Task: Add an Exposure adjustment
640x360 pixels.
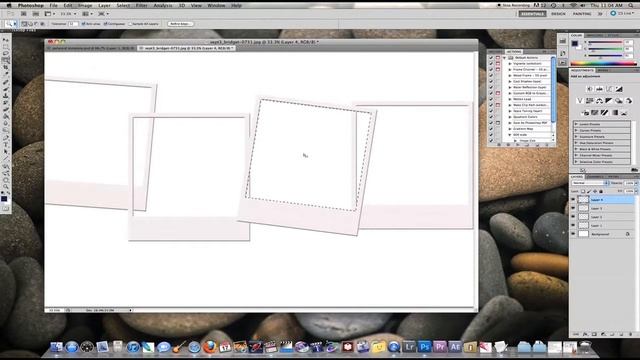Action: click(619, 89)
